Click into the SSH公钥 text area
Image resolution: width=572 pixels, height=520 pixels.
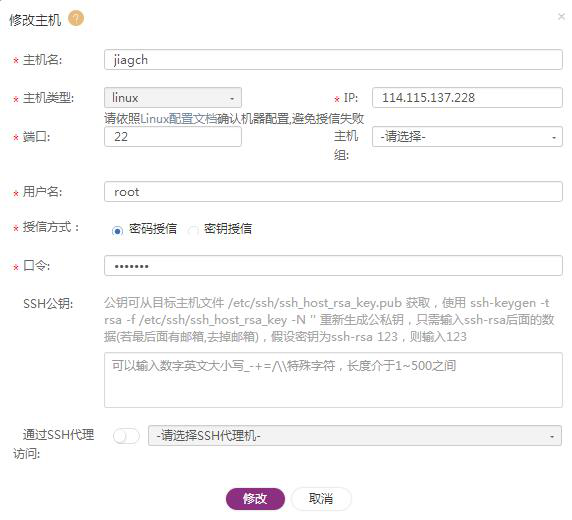pyautogui.click(x=333, y=380)
